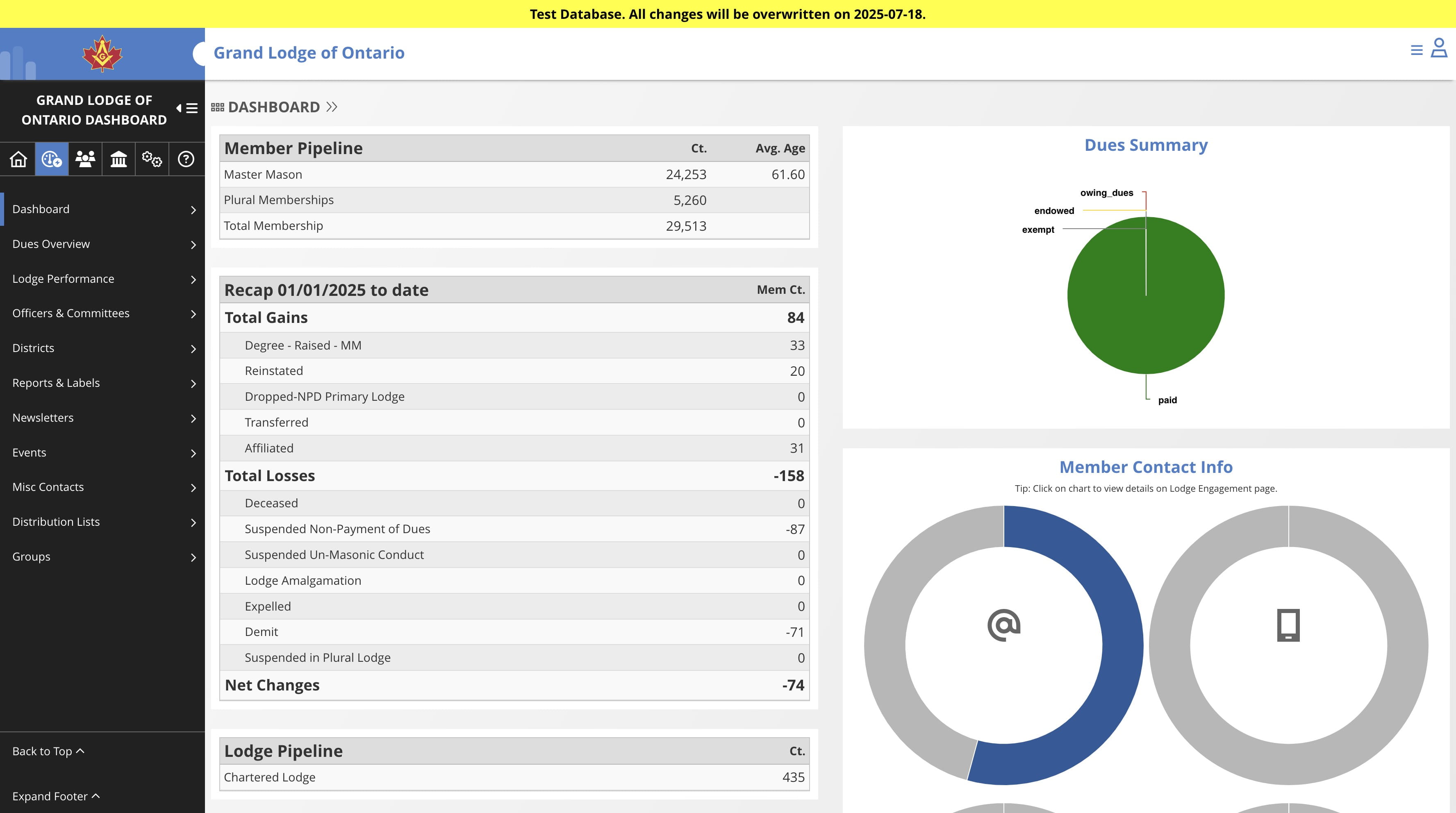Image resolution: width=1456 pixels, height=813 pixels.
Task: Click the dashboard grid icon in breadcrumb
Action: coord(218,107)
